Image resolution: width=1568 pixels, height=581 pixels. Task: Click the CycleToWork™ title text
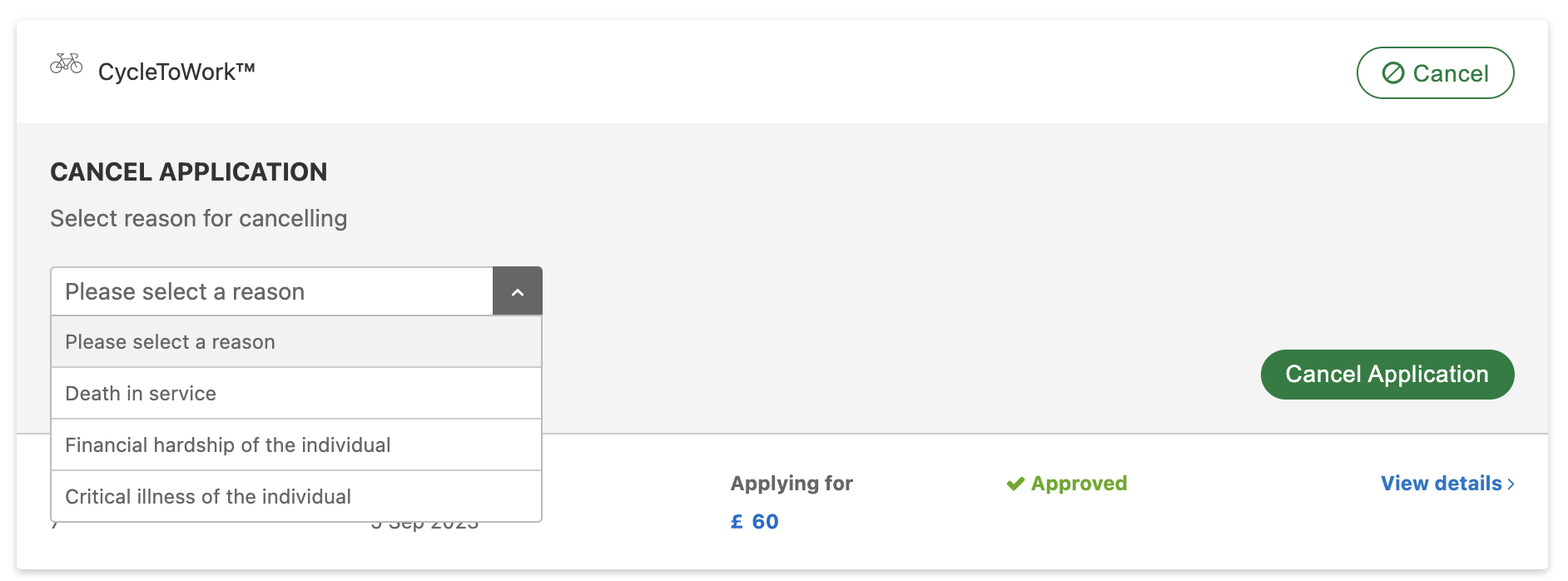coord(176,72)
